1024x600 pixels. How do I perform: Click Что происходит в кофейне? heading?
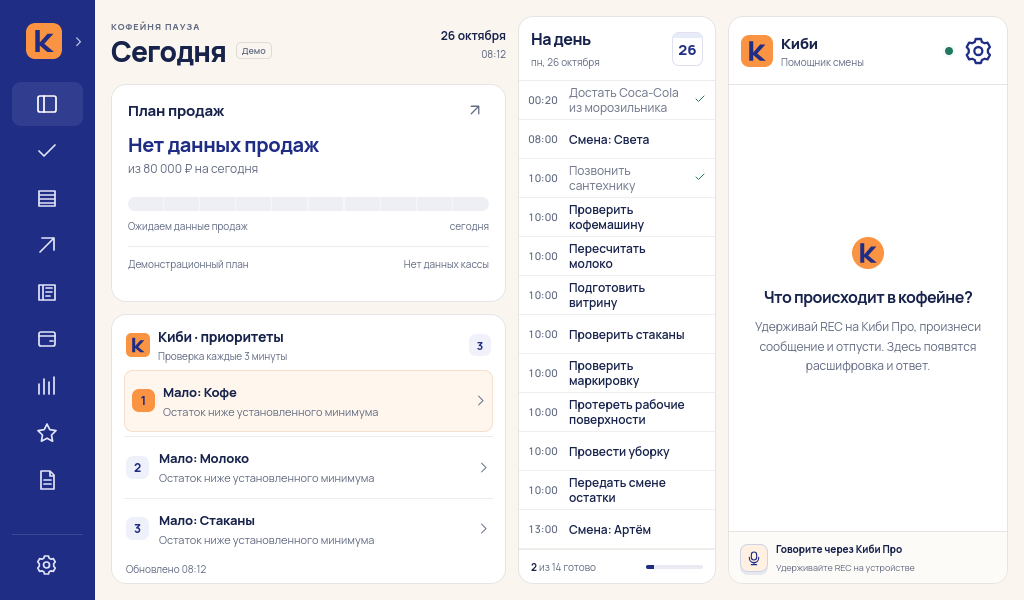click(x=868, y=298)
